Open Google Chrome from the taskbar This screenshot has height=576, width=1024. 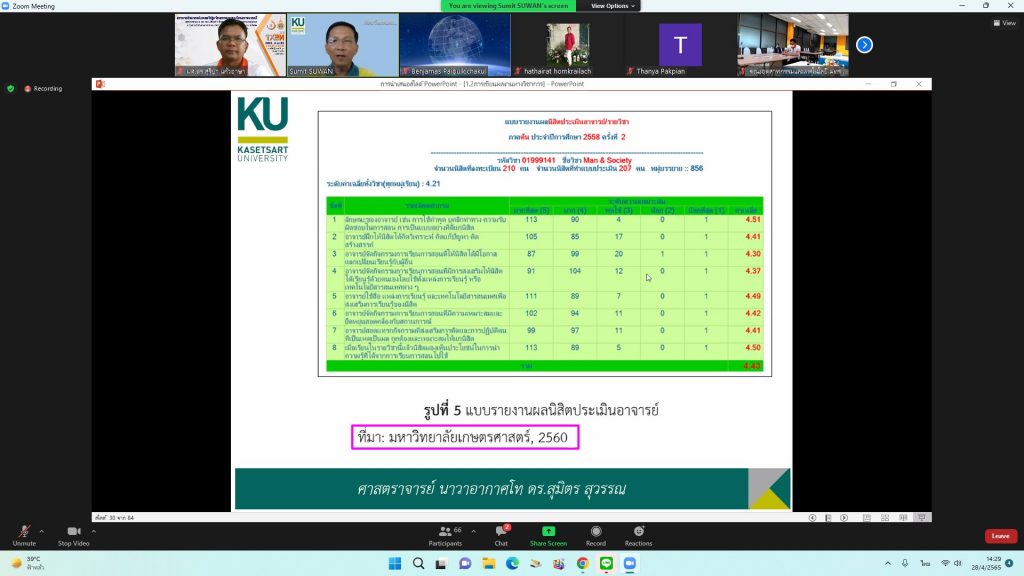point(582,564)
